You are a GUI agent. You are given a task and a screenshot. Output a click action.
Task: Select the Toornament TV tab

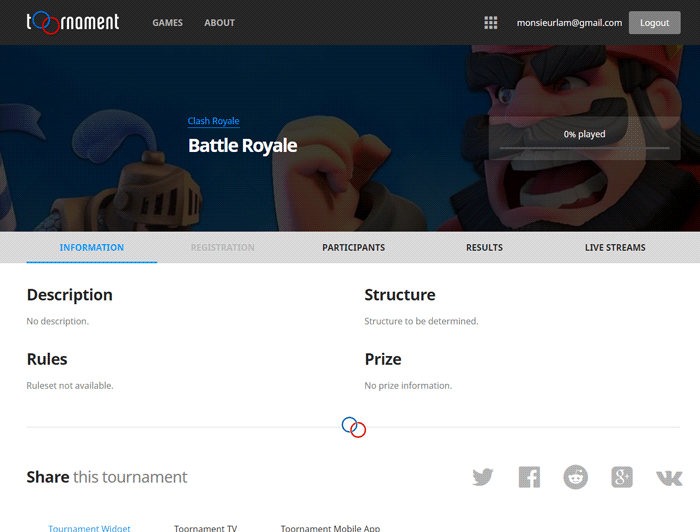(x=205, y=528)
